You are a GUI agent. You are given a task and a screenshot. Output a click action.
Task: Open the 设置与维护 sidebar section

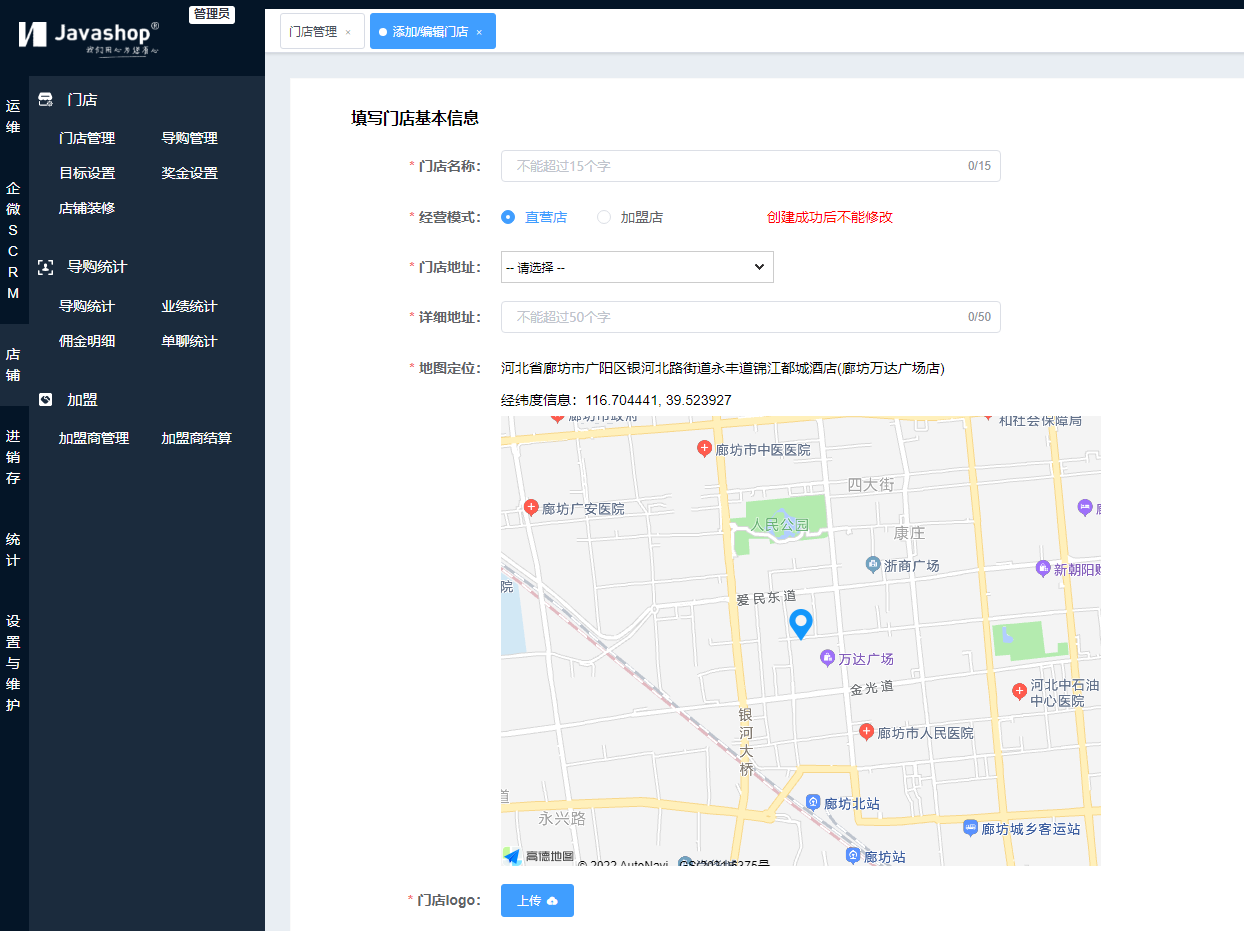point(13,662)
